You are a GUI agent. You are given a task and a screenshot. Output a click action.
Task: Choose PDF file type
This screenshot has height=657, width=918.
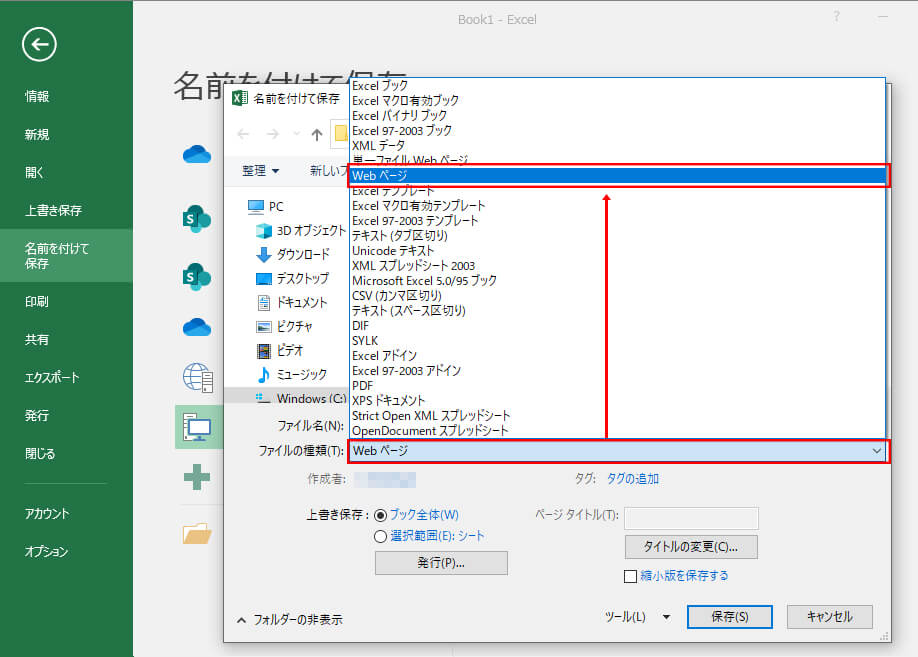pos(362,386)
